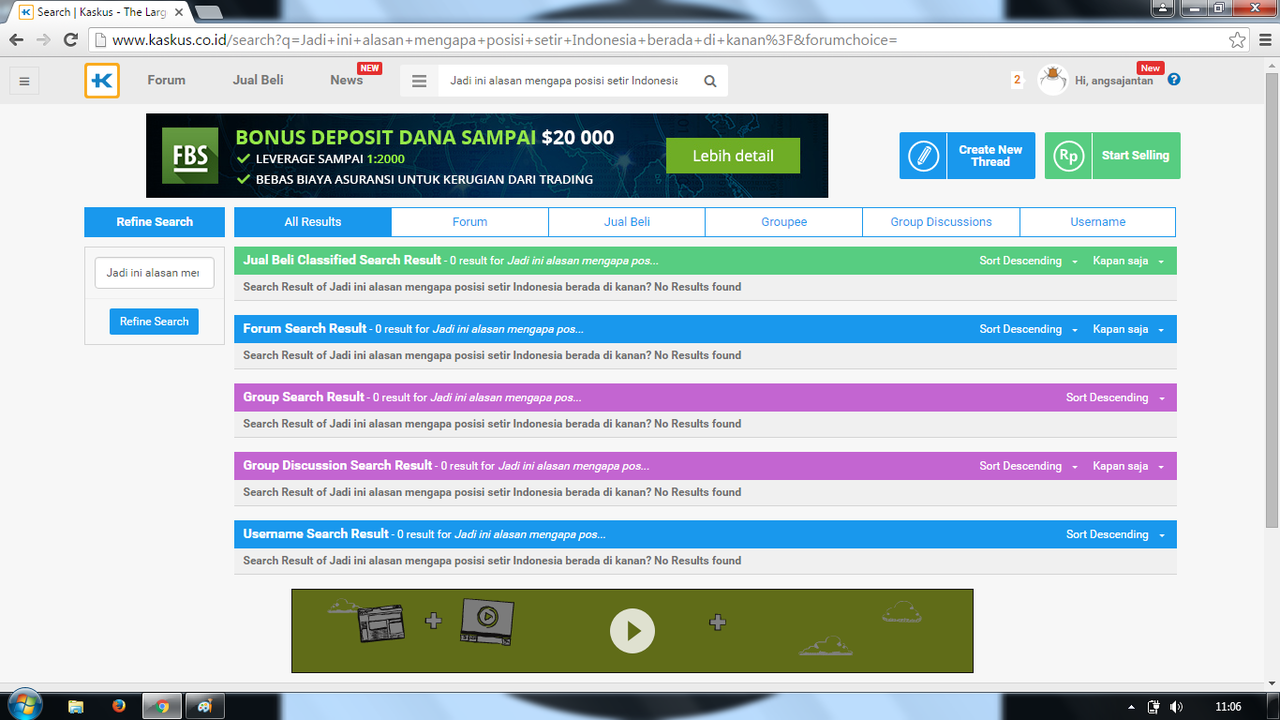This screenshot has width=1280, height=720.
Task: Open the notifications counter badge
Action: pos(1017,80)
